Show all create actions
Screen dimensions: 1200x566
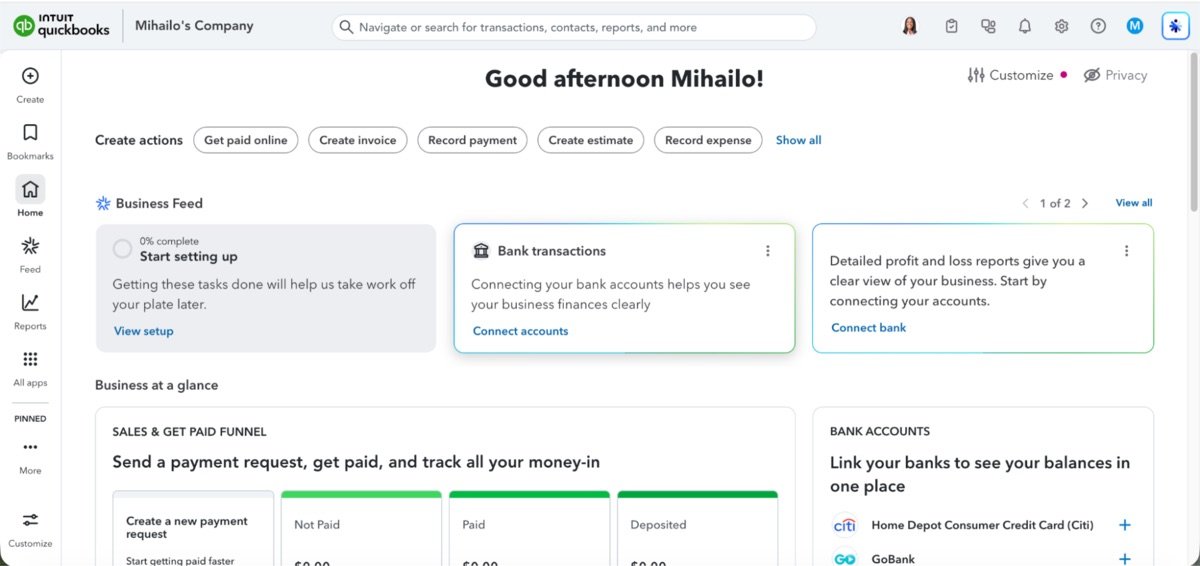tap(798, 140)
